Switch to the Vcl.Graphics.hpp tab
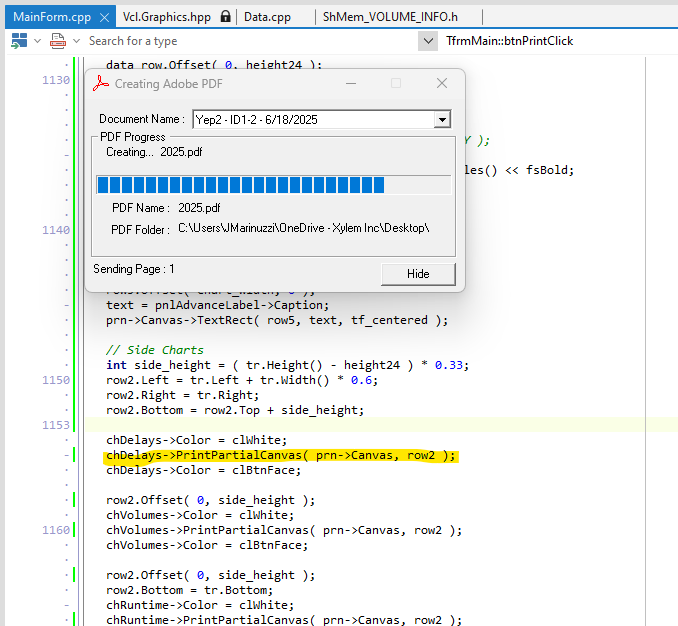 [167, 17]
